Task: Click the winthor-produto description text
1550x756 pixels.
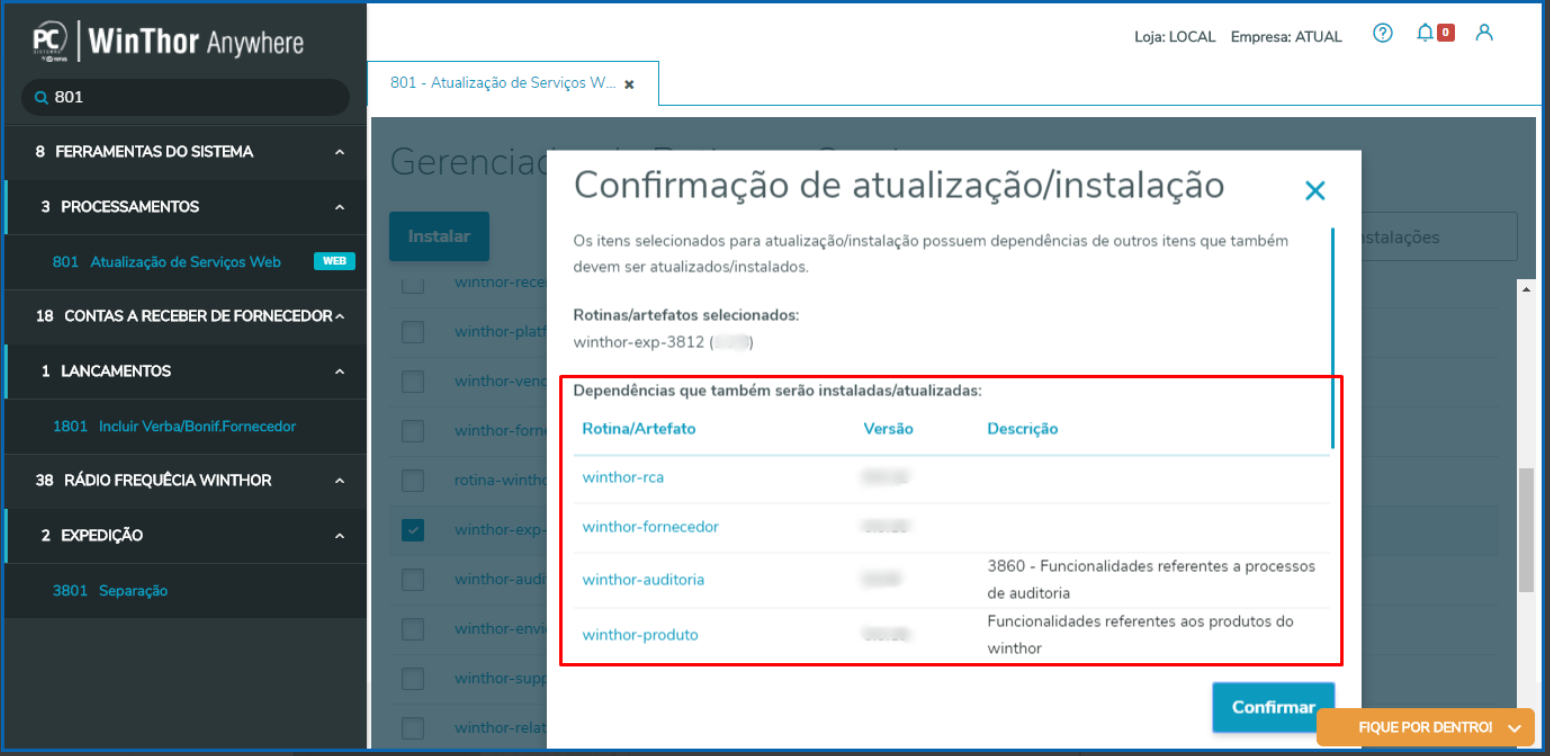Action: click(x=1140, y=634)
